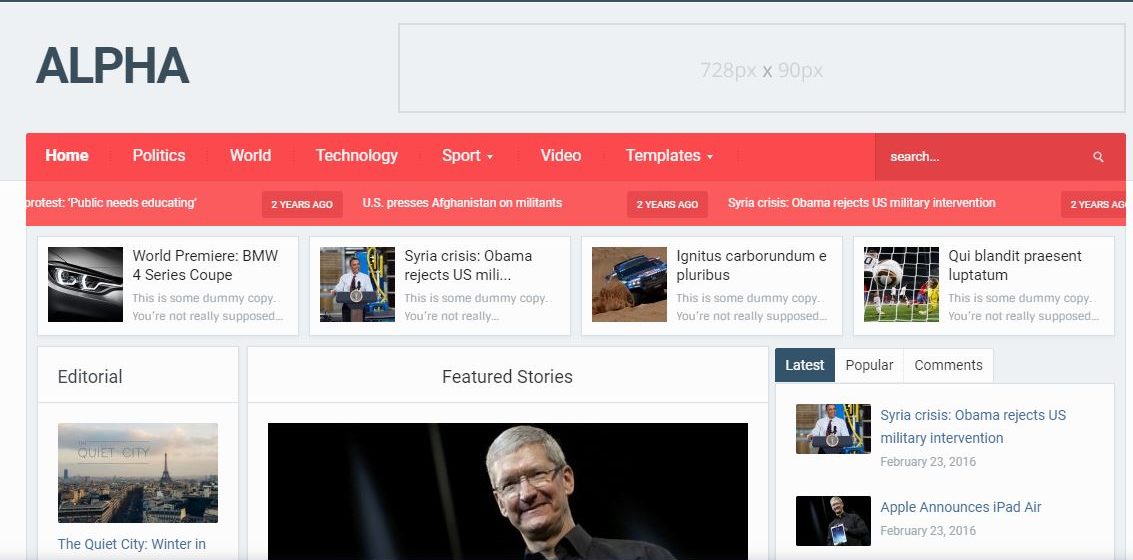Click the Editorial heading
Screen dimensions: 1133x560
(x=90, y=376)
